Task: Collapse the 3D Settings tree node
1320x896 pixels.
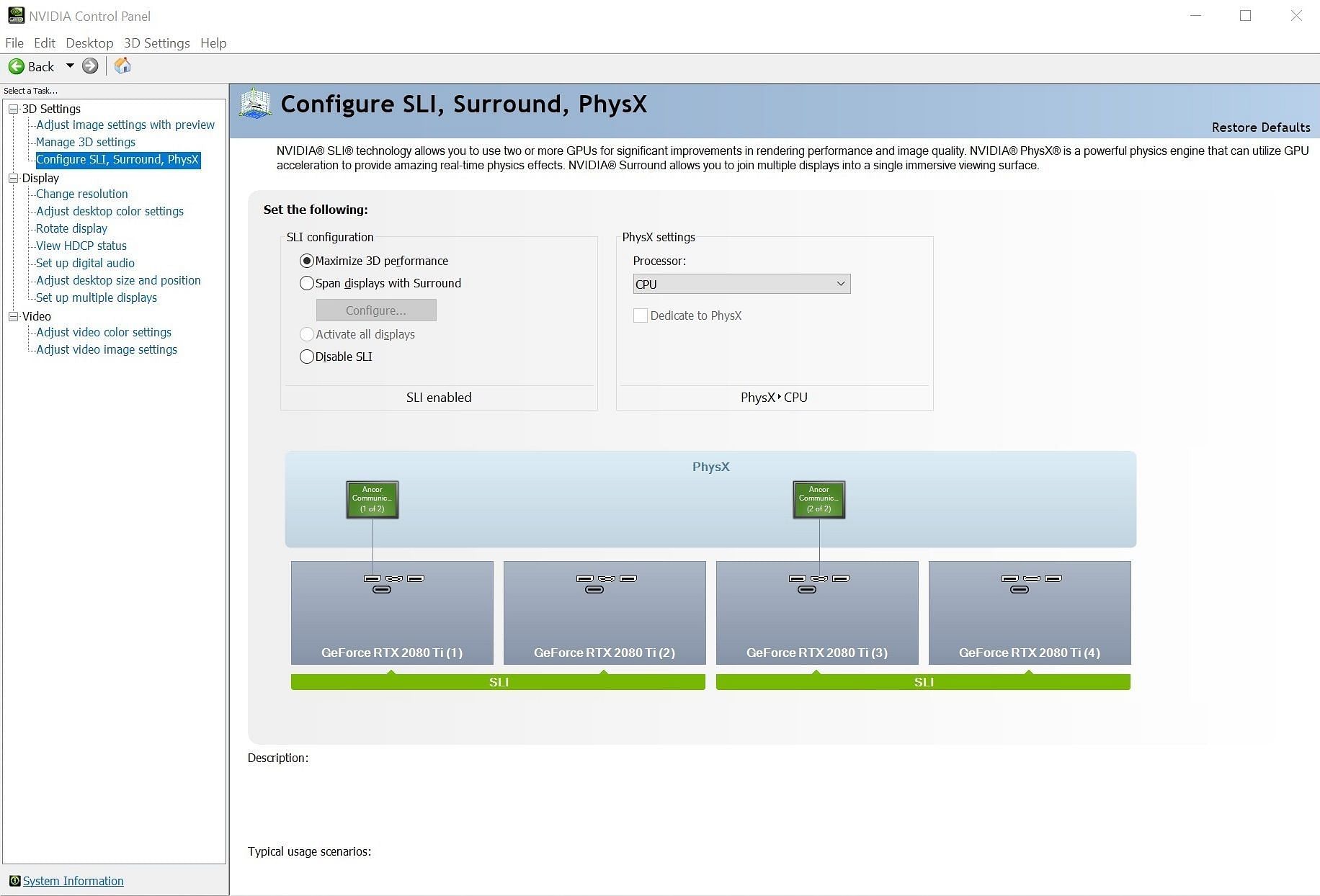Action: point(13,109)
